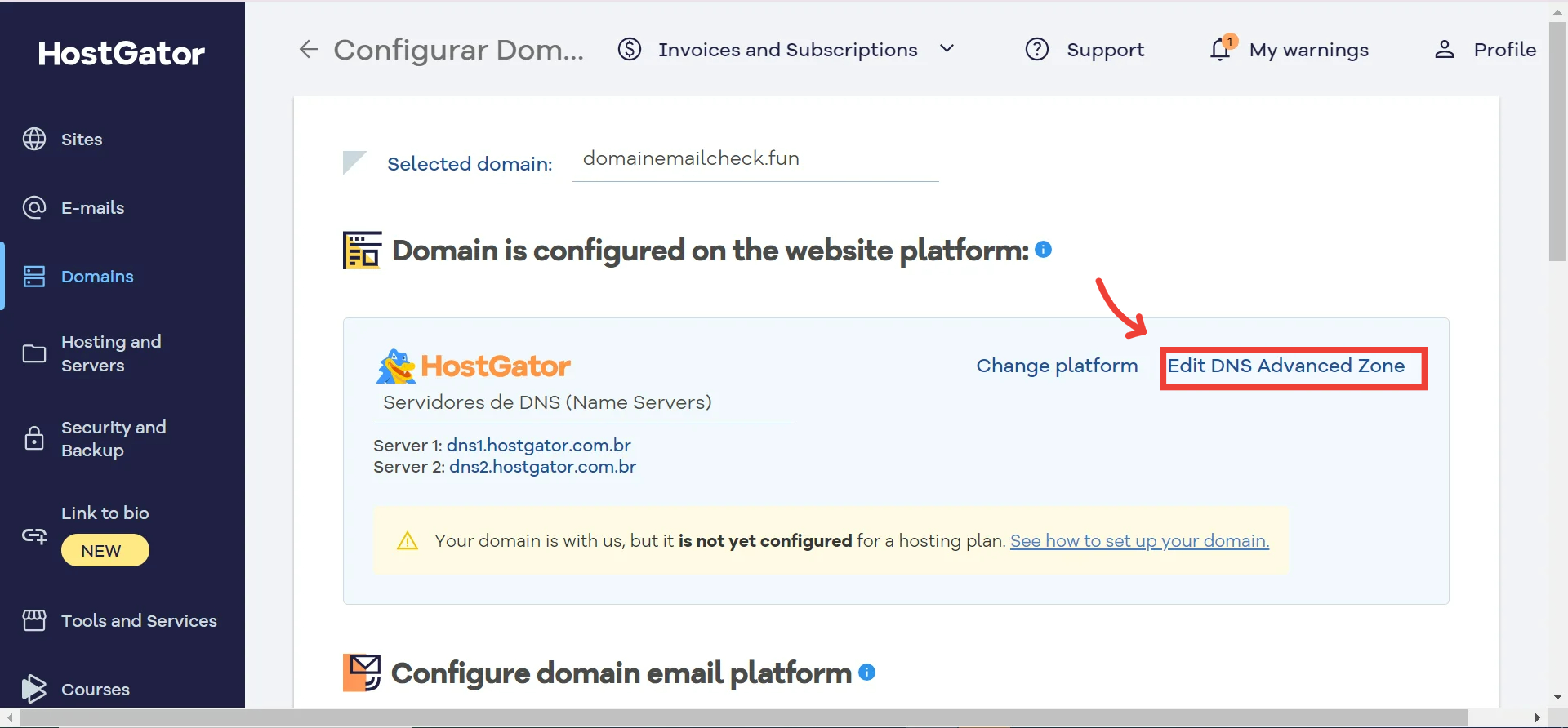Go back with the left arrow
The width and height of the screenshot is (1568, 728).
(x=308, y=49)
